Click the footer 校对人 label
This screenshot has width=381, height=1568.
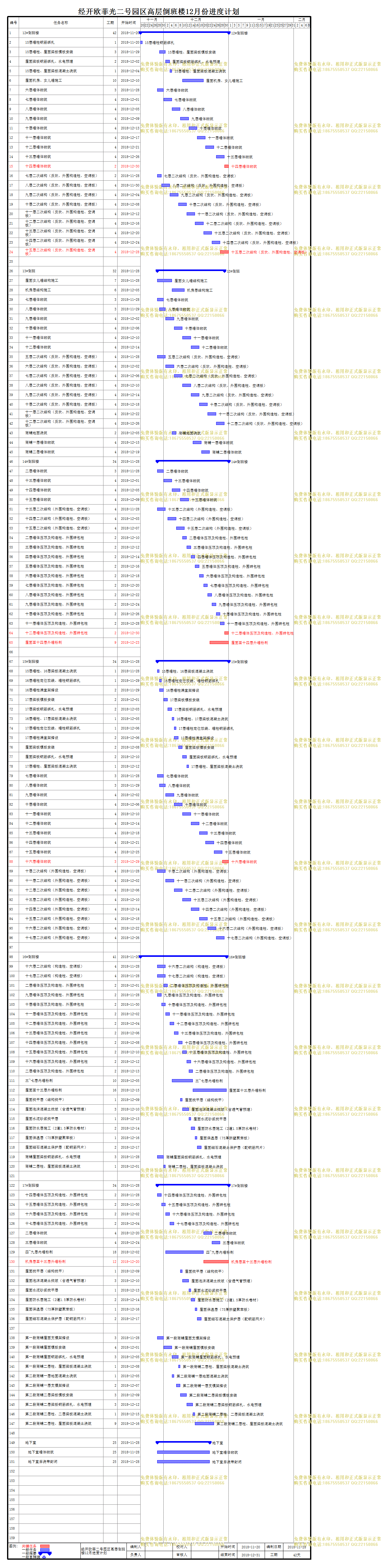pos(181,1547)
